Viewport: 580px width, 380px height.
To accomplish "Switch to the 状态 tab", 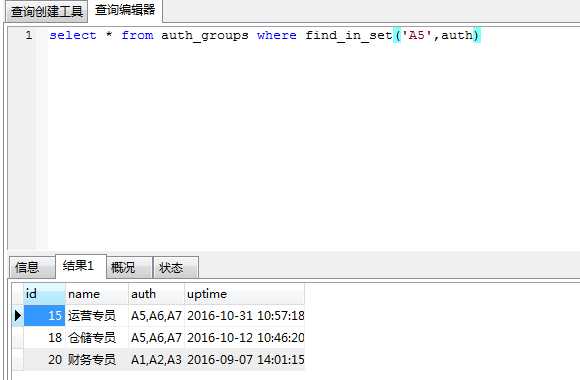I will click(176, 267).
